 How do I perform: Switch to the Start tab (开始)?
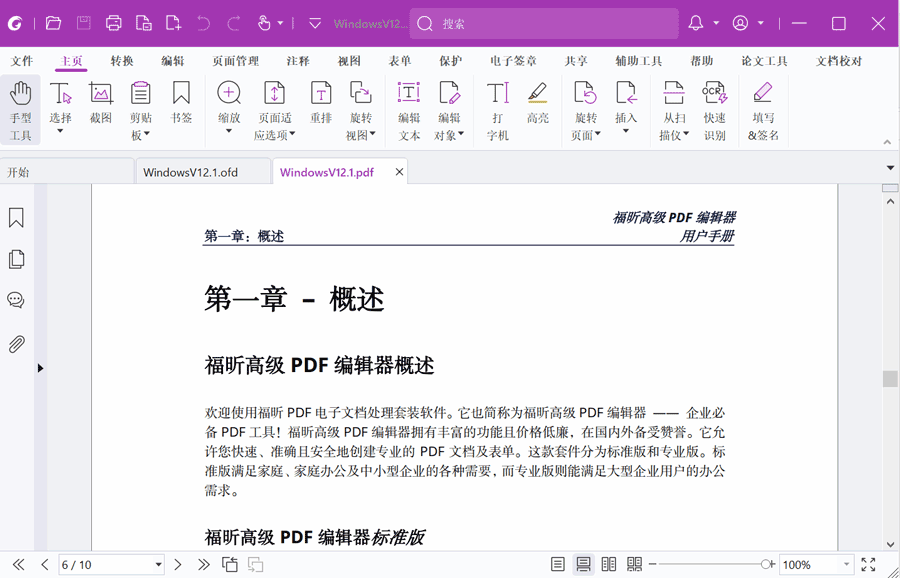[x=67, y=172]
